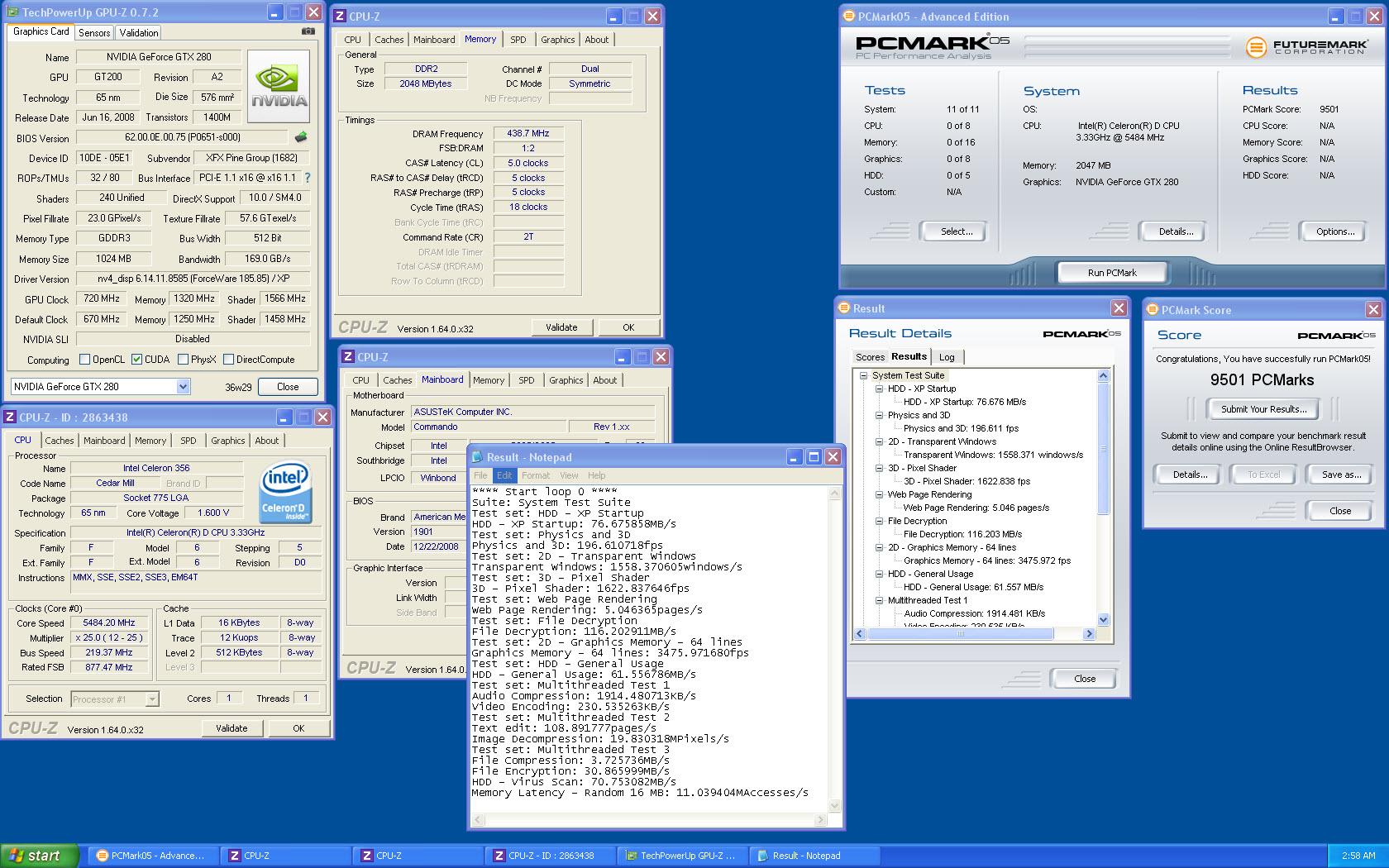Click the Caches tab in CPU-Z ID window

coord(60,441)
